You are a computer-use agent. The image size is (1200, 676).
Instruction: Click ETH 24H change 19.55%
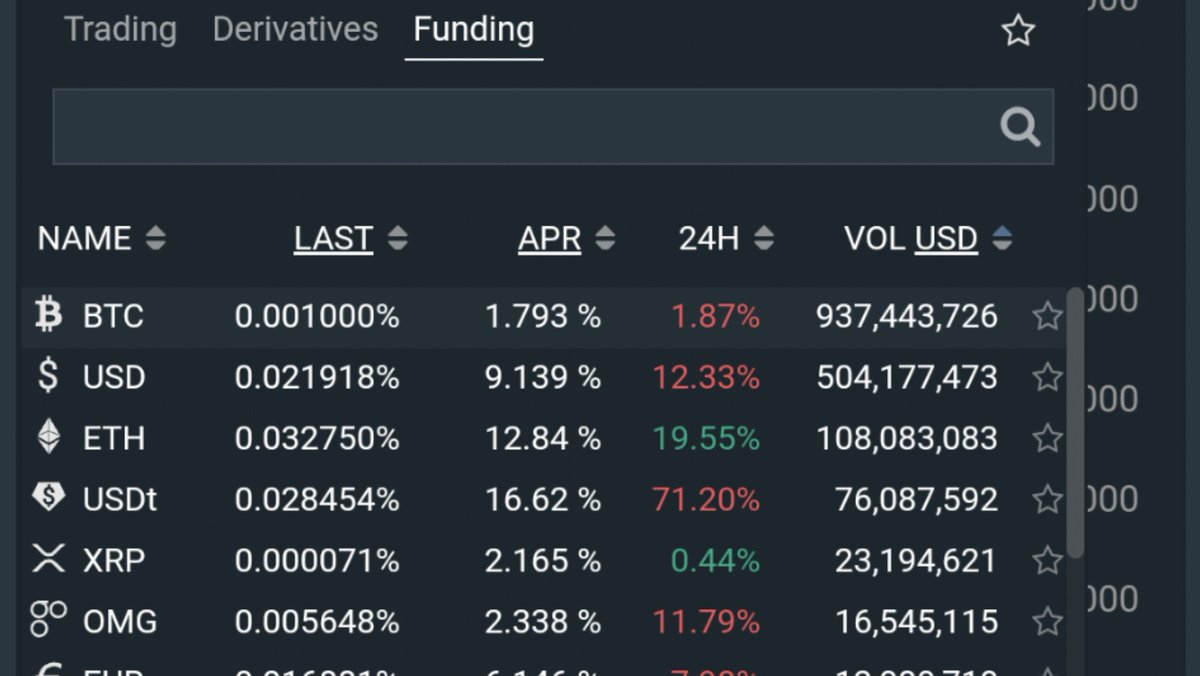706,438
